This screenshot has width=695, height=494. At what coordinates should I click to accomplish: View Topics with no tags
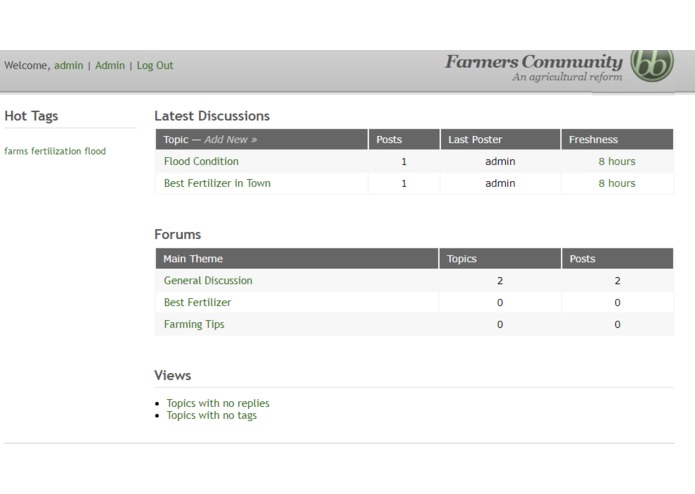pos(211,415)
